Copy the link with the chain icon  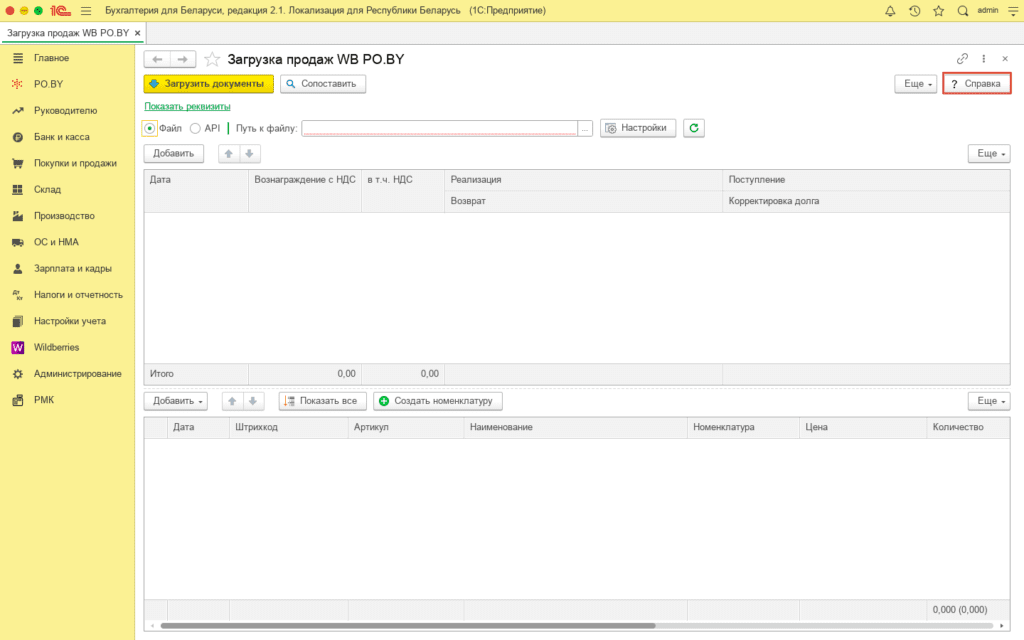pyautogui.click(x=962, y=59)
